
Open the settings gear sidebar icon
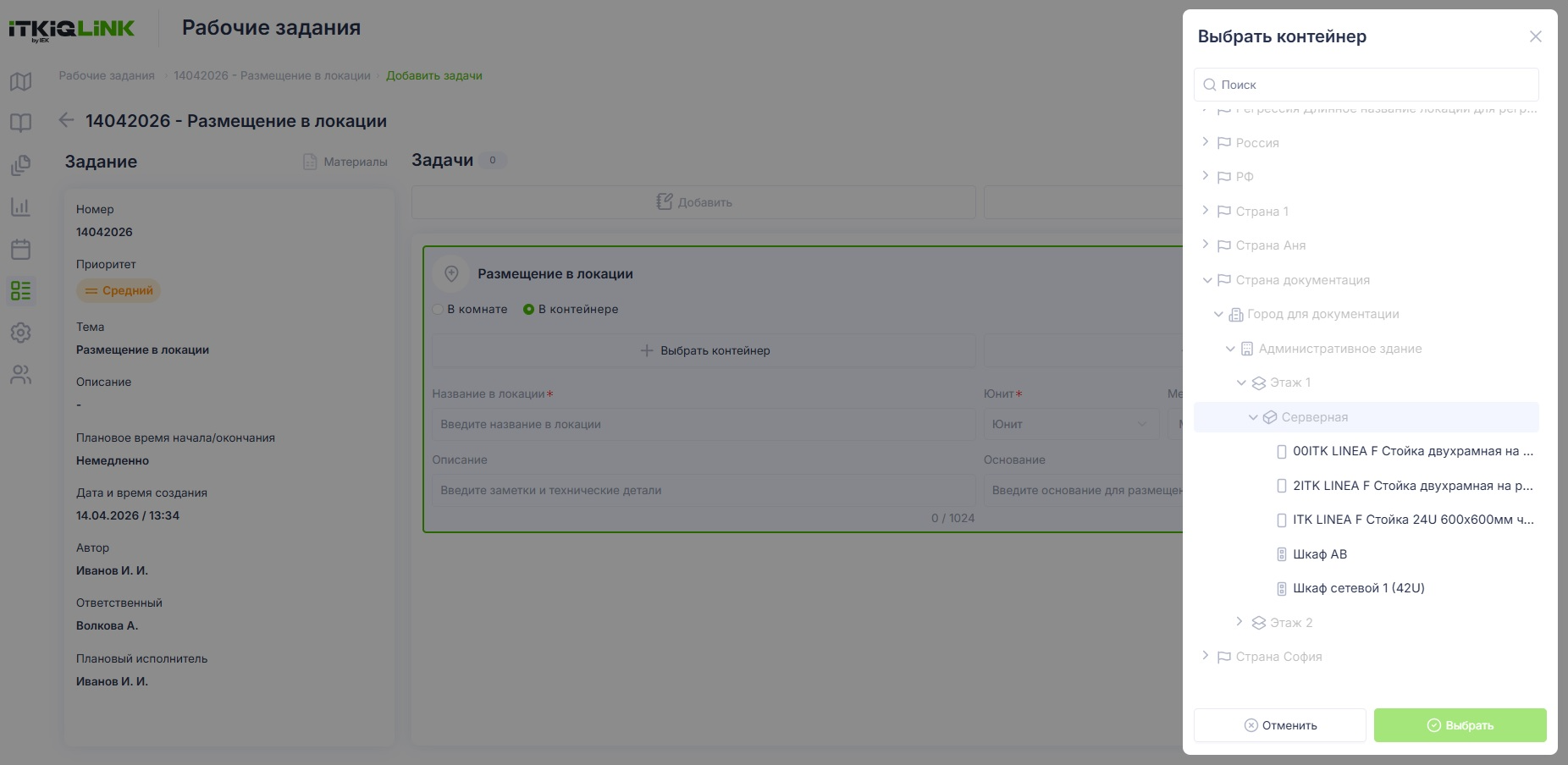tap(21, 333)
